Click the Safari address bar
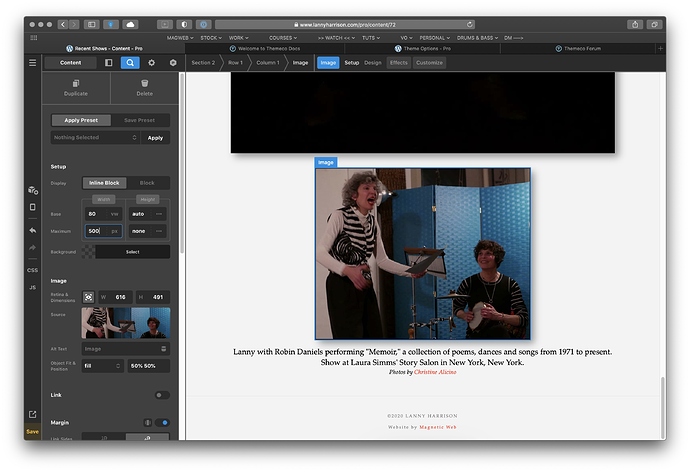The image size is (690, 472). click(345, 25)
